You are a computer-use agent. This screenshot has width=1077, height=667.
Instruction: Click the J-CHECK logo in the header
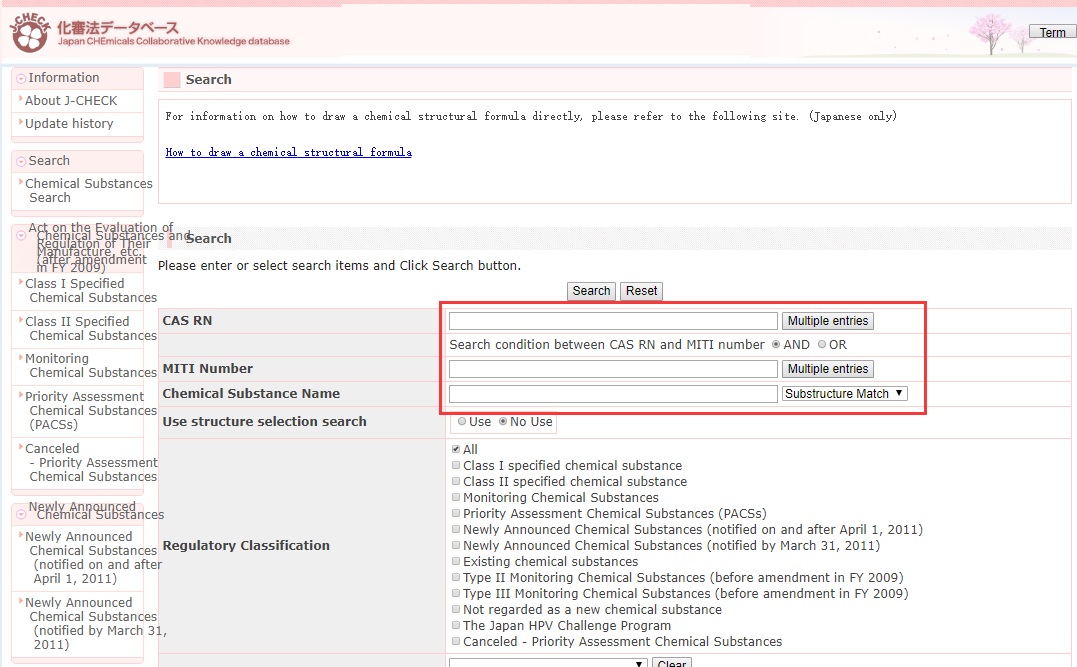(x=28, y=32)
